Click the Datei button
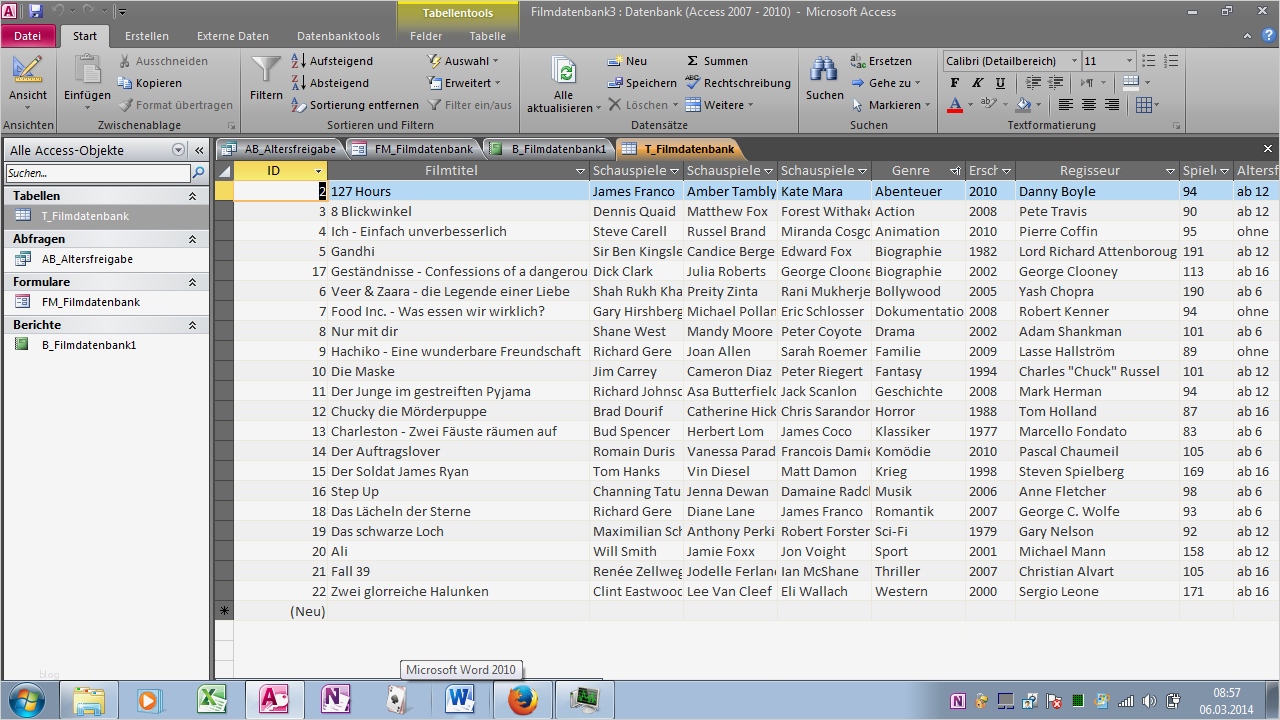The image size is (1280, 720). (x=28, y=36)
